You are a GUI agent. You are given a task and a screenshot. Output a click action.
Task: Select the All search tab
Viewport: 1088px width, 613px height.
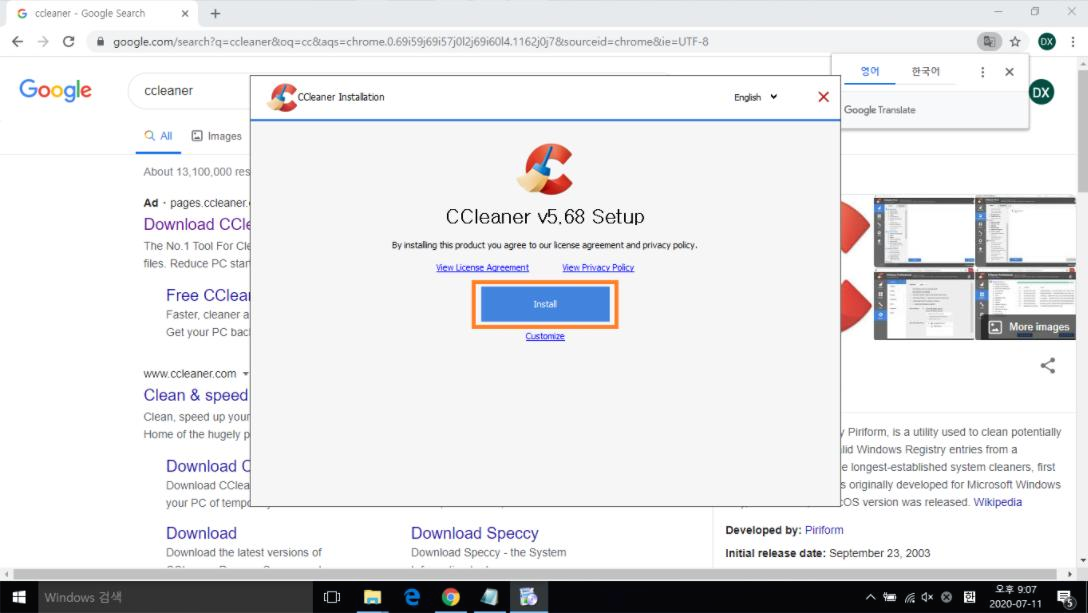[158, 136]
